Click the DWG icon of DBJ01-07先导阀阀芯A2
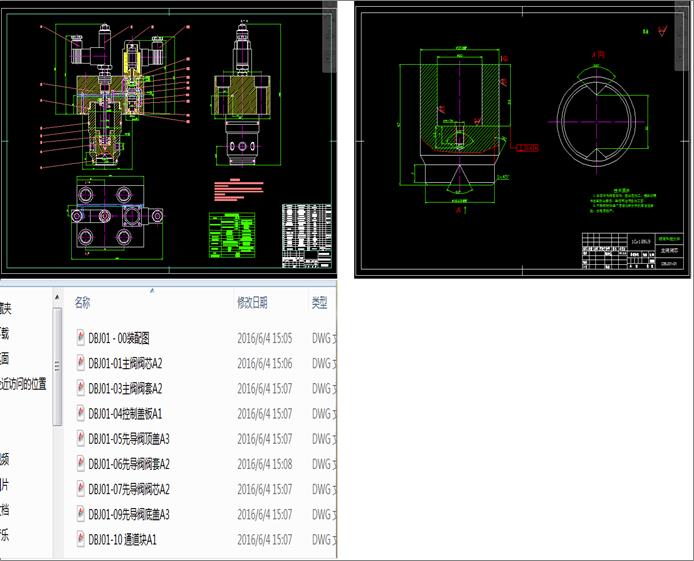The height and width of the screenshot is (561, 694). pyautogui.click(x=80, y=489)
